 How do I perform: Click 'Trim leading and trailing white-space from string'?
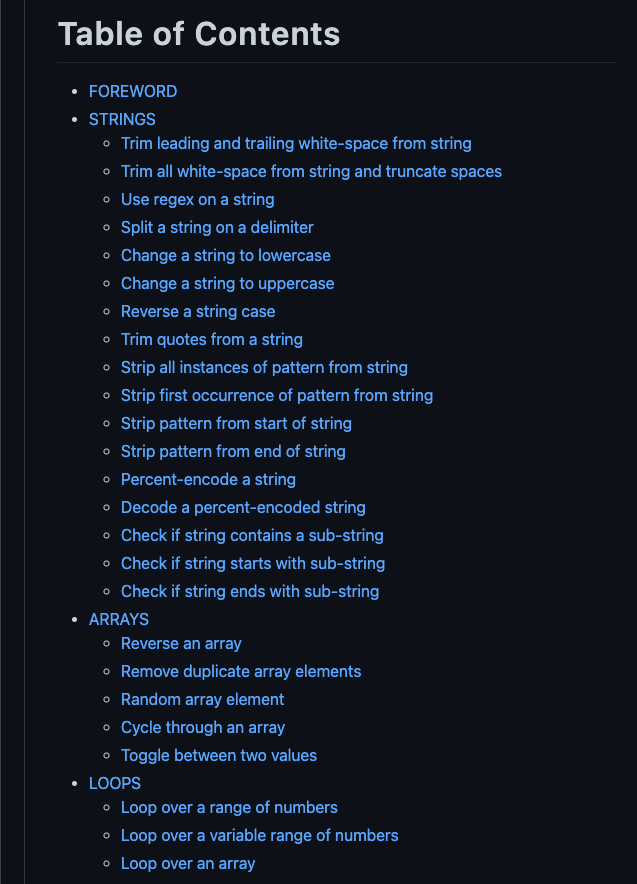[x=296, y=144]
